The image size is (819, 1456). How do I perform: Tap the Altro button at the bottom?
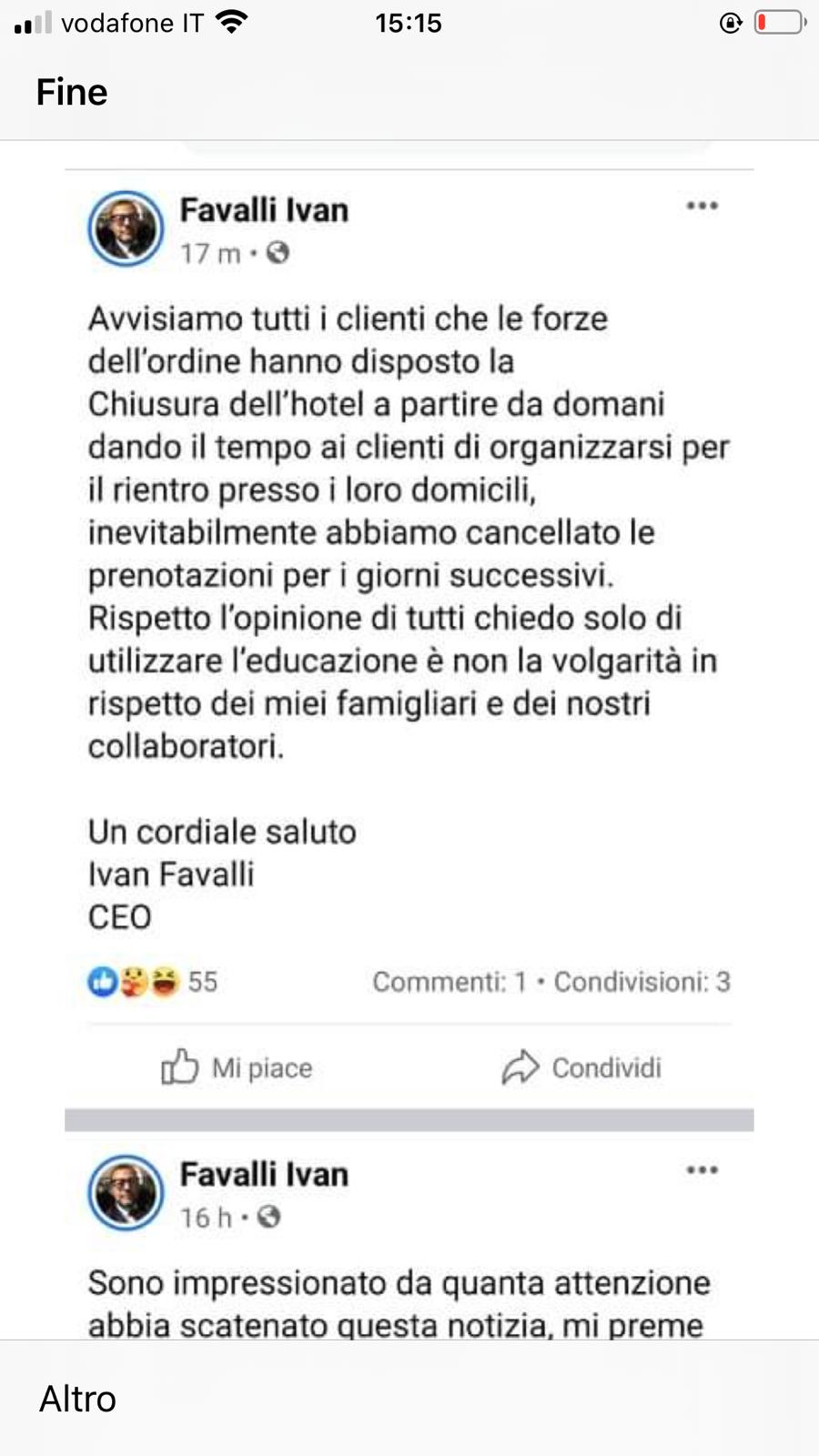(77, 1399)
